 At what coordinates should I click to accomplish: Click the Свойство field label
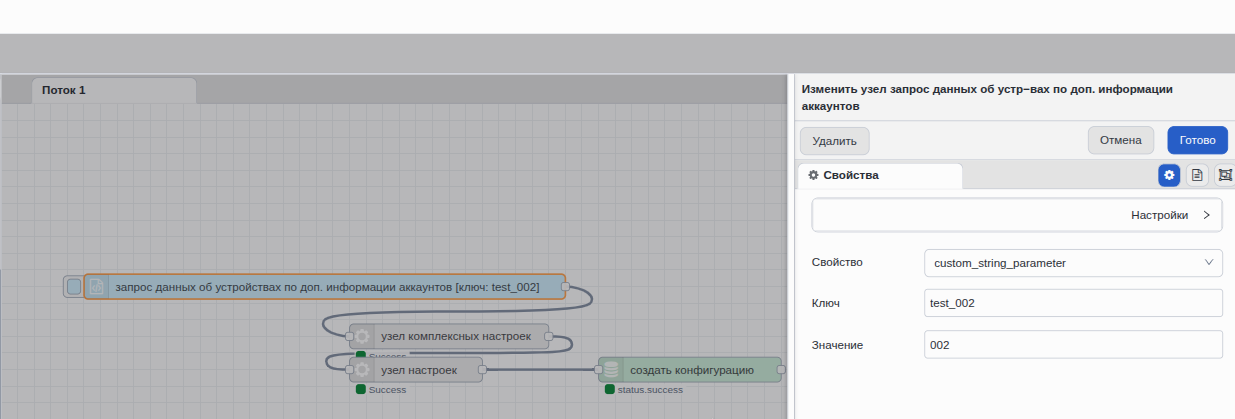[x=837, y=263]
